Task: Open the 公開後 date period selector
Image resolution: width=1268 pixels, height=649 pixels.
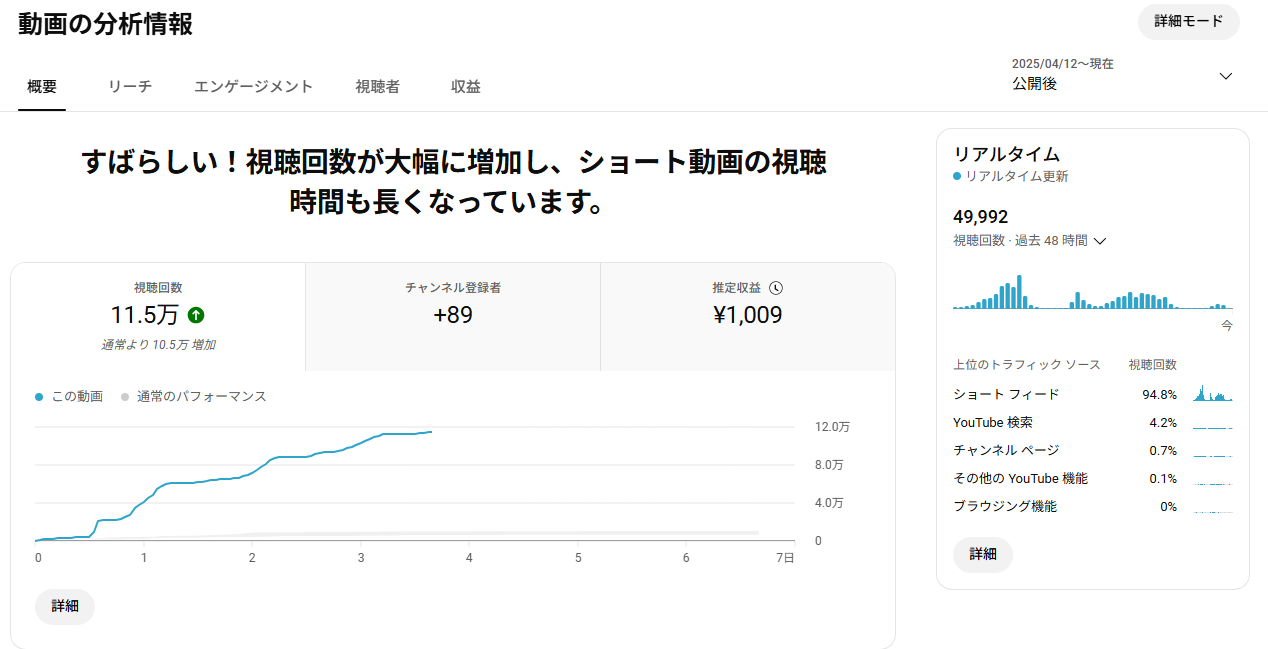Action: (1122, 75)
